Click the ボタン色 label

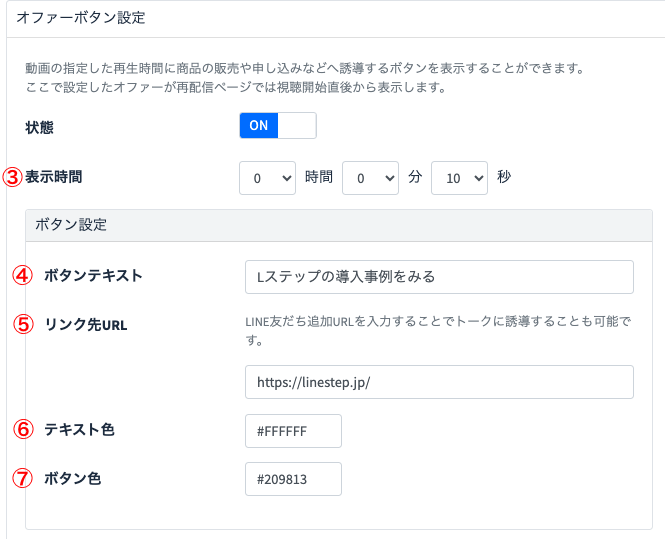pyautogui.click(x=73, y=478)
